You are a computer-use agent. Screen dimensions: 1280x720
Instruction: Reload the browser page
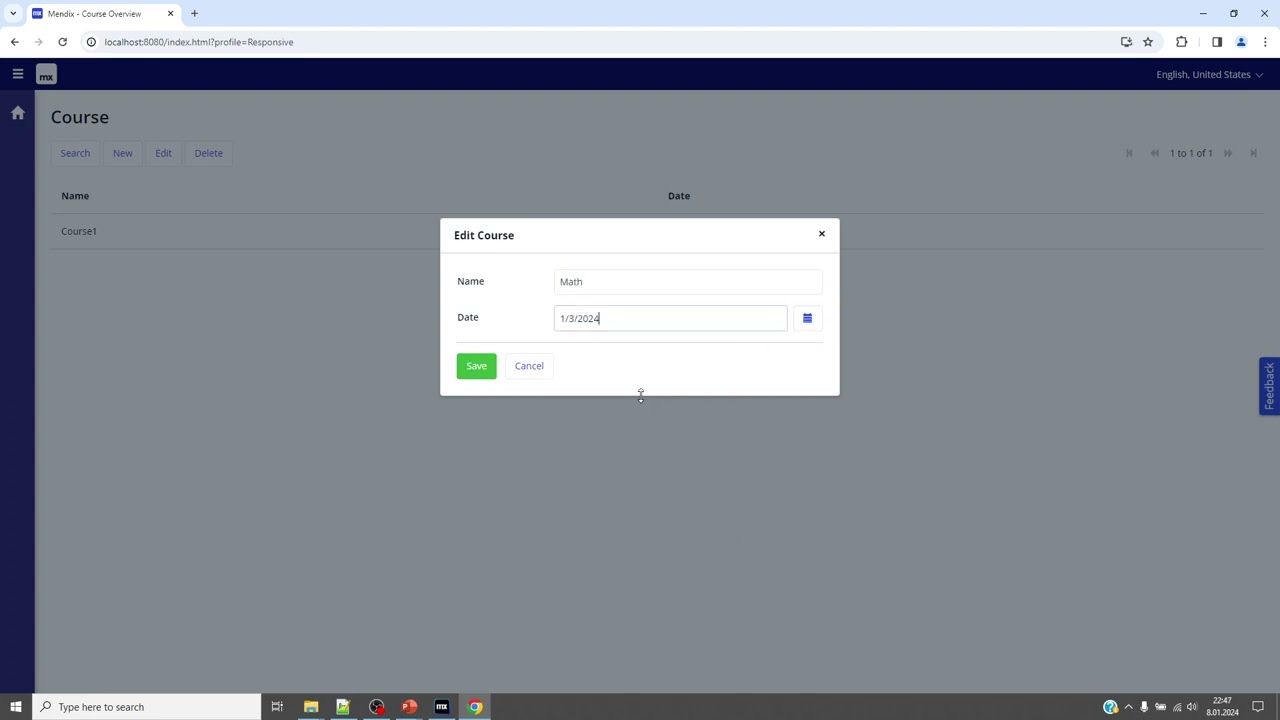coord(62,42)
